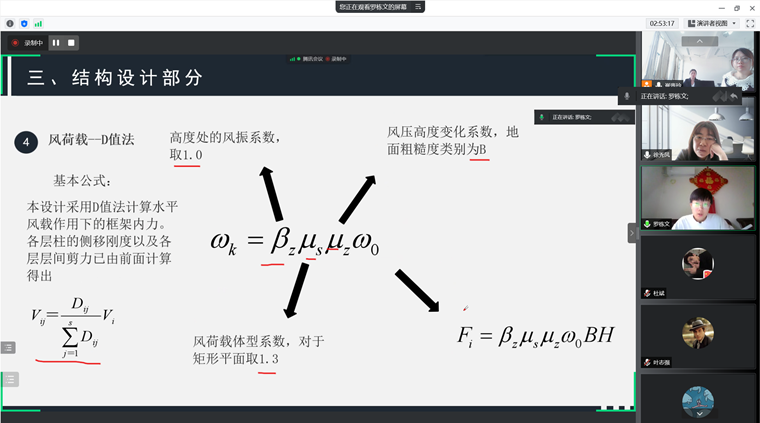
Task: Click upper outline icon at slide left edge
Action: click(x=8, y=347)
